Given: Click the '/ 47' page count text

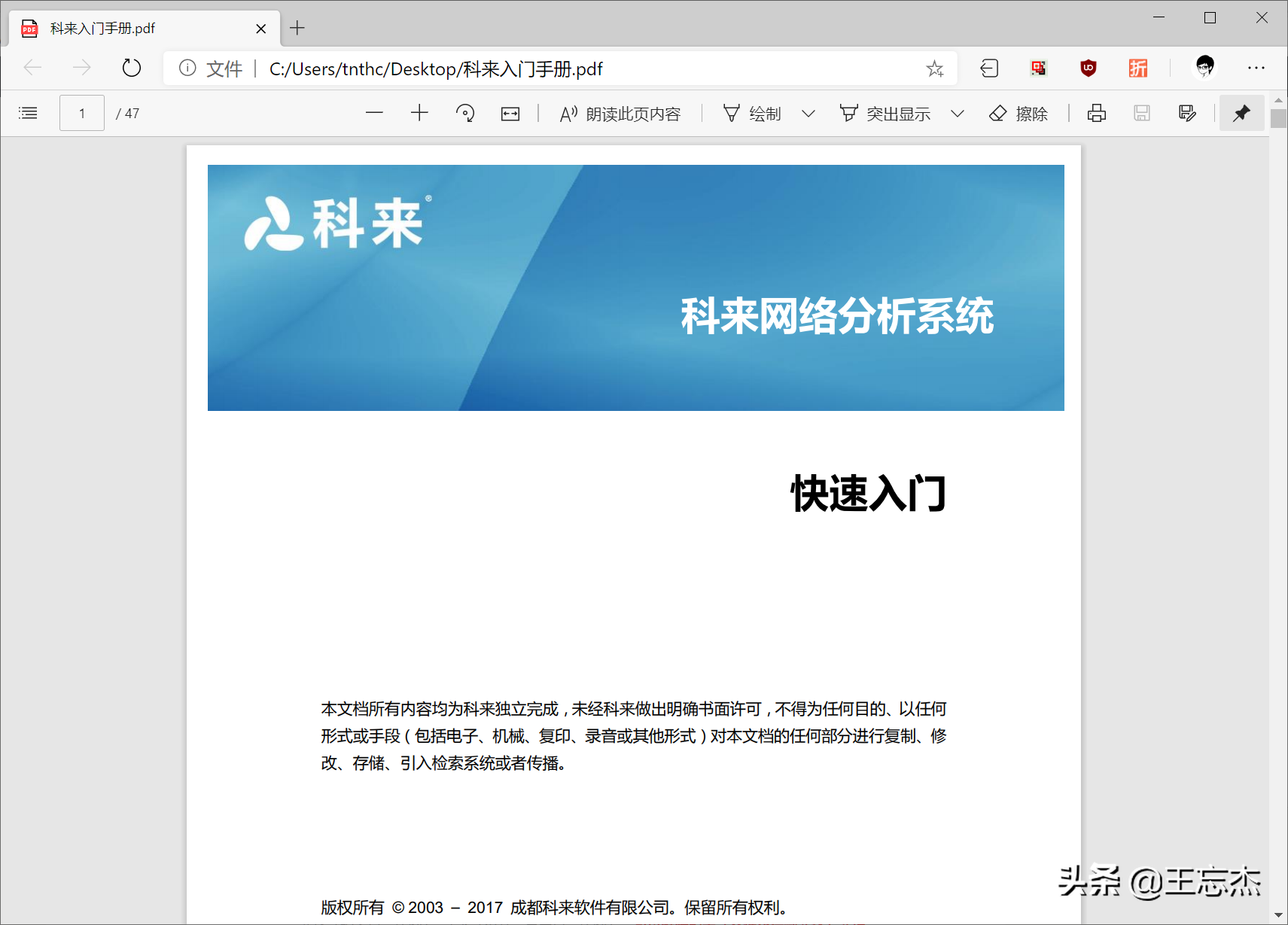Looking at the screenshot, I should coord(128,114).
